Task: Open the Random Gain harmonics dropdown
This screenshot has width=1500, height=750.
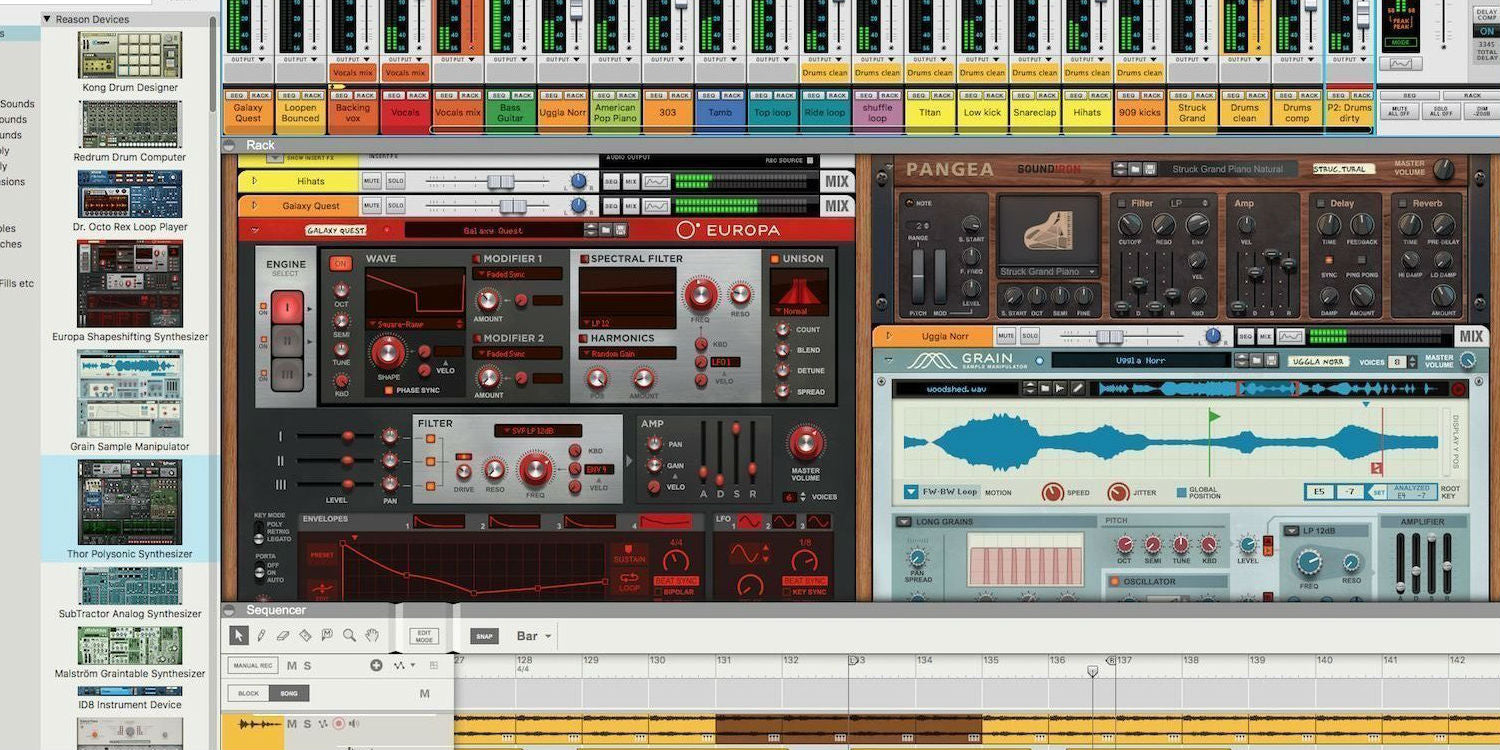Action: point(627,354)
